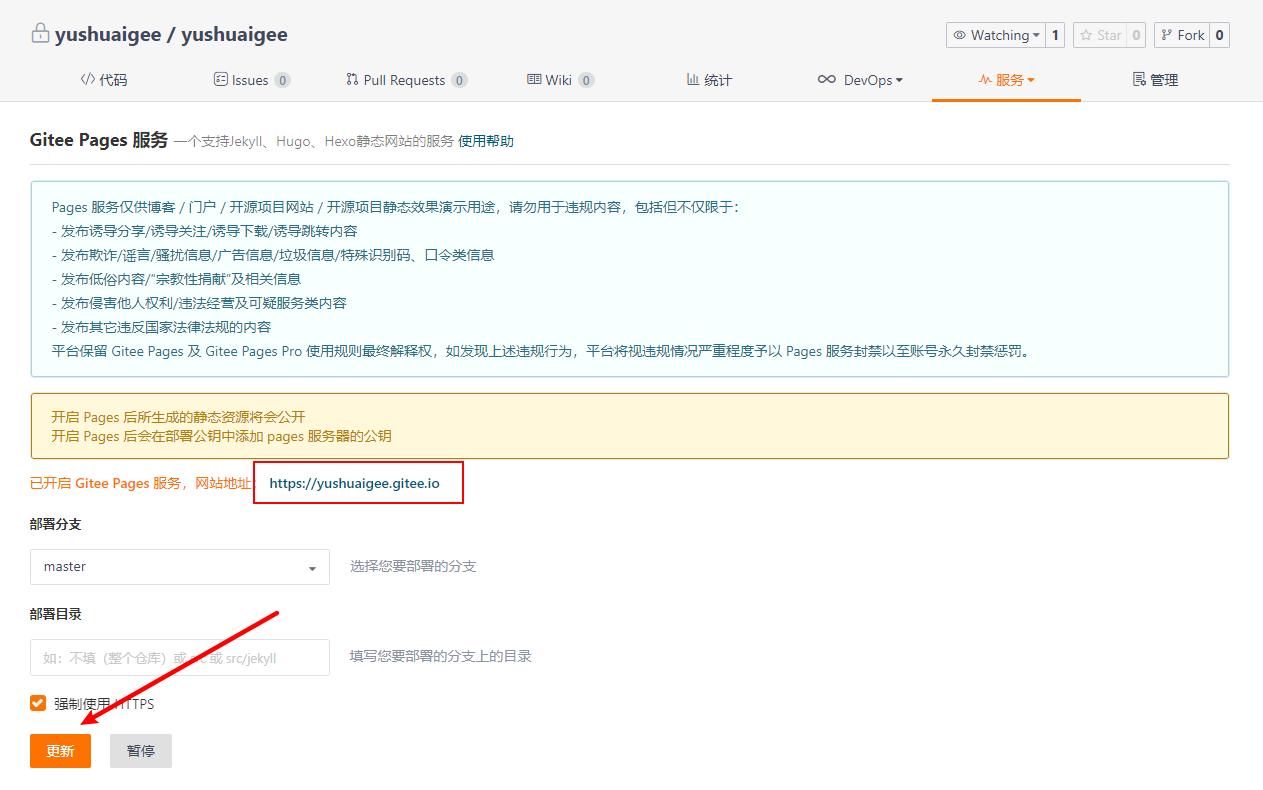Open the yushuaigee repository name link
This screenshot has width=1263, height=790.
pos(234,34)
